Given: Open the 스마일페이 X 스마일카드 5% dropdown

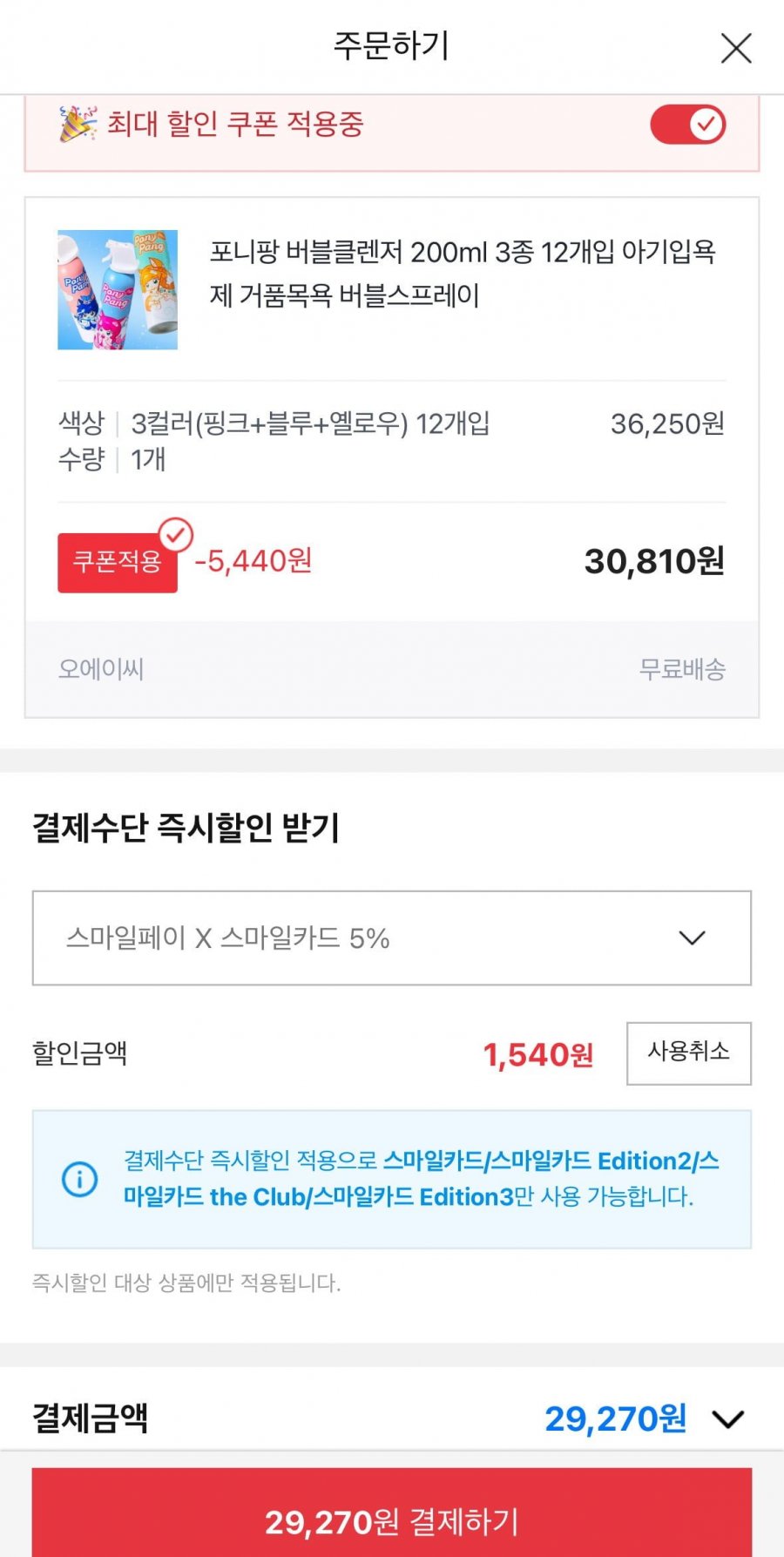Looking at the screenshot, I should [x=392, y=938].
